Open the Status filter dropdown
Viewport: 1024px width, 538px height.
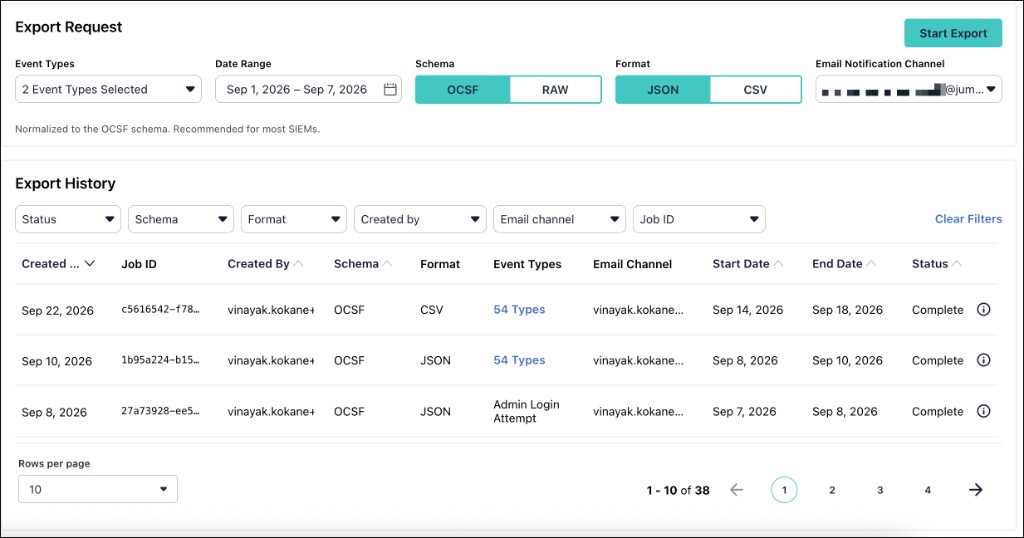click(x=68, y=219)
